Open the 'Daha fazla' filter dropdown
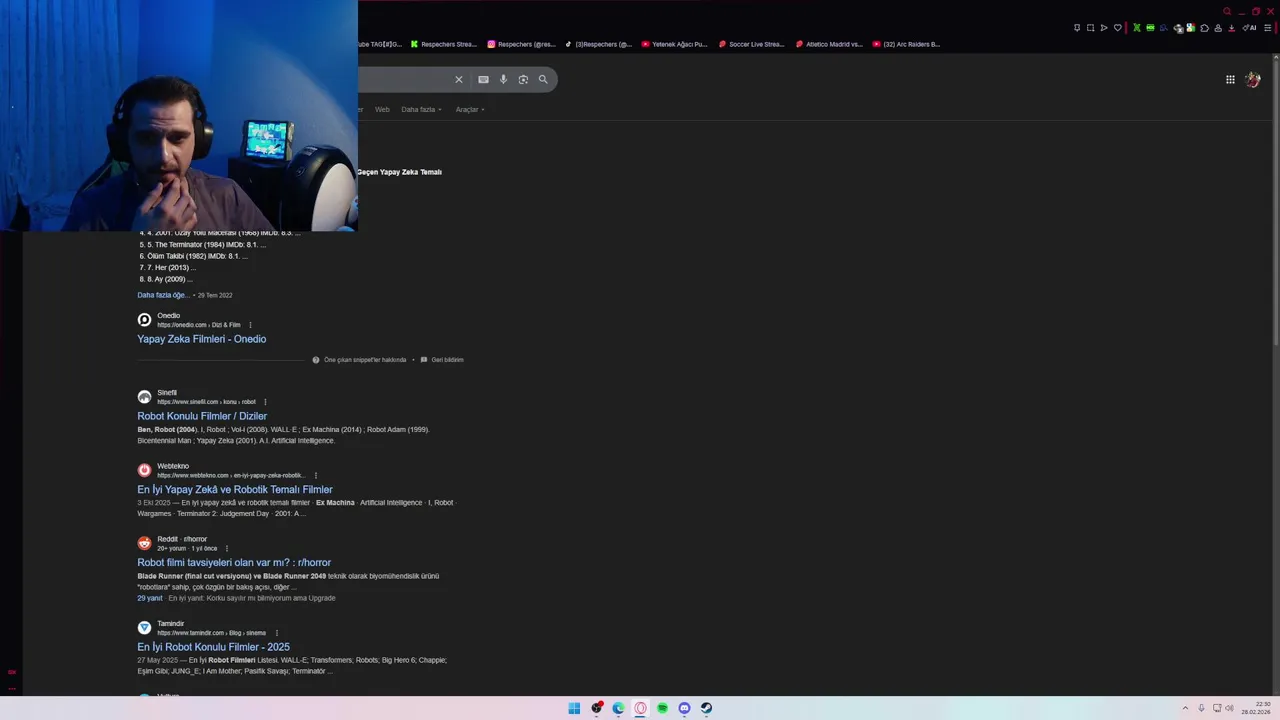Screen dimensions: 1280x720 pos(421,109)
